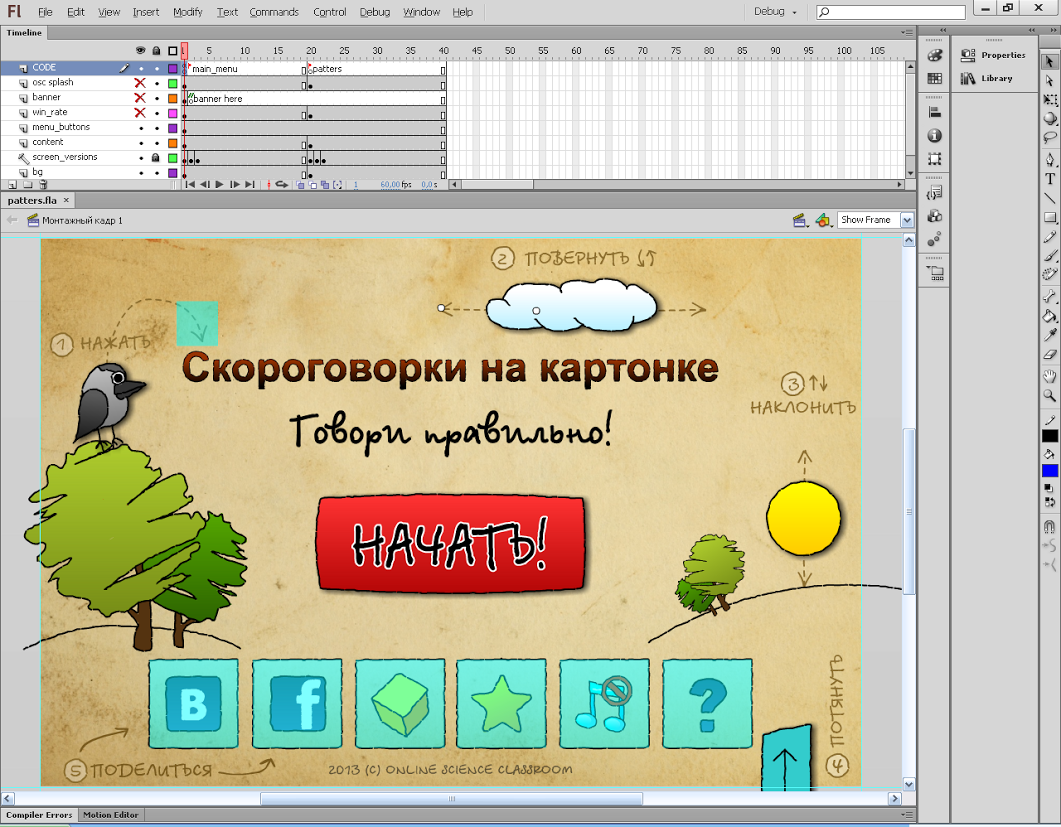Choose the Bone tool

coord(1049,296)
